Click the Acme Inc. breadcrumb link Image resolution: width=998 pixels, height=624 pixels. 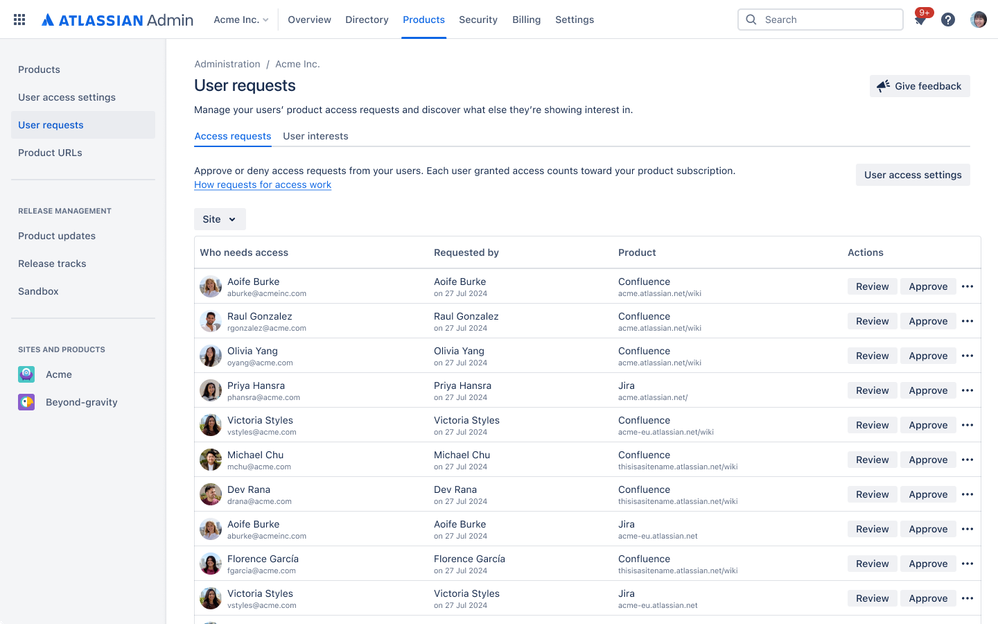[x=297, y=64]
